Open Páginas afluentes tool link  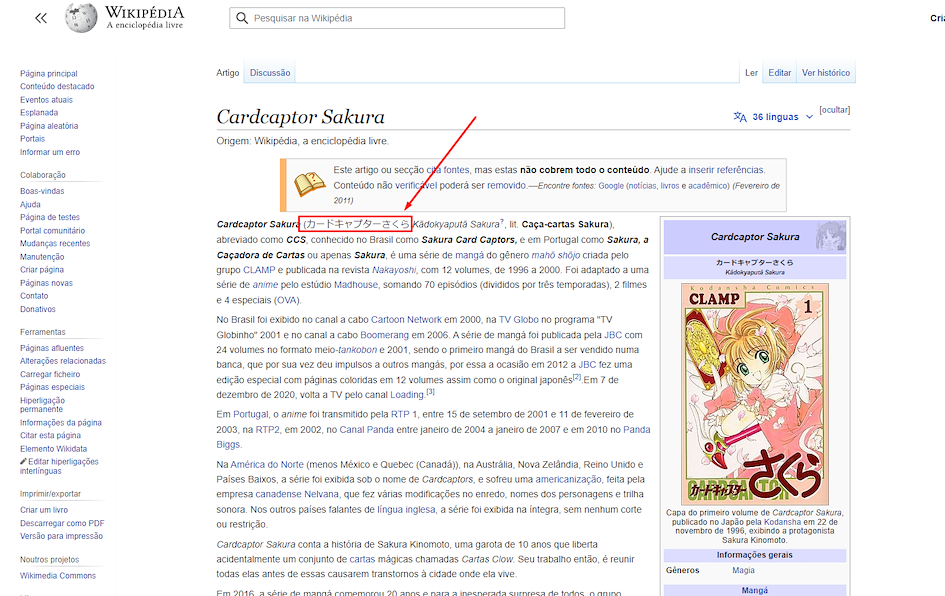tap(52, 348)
